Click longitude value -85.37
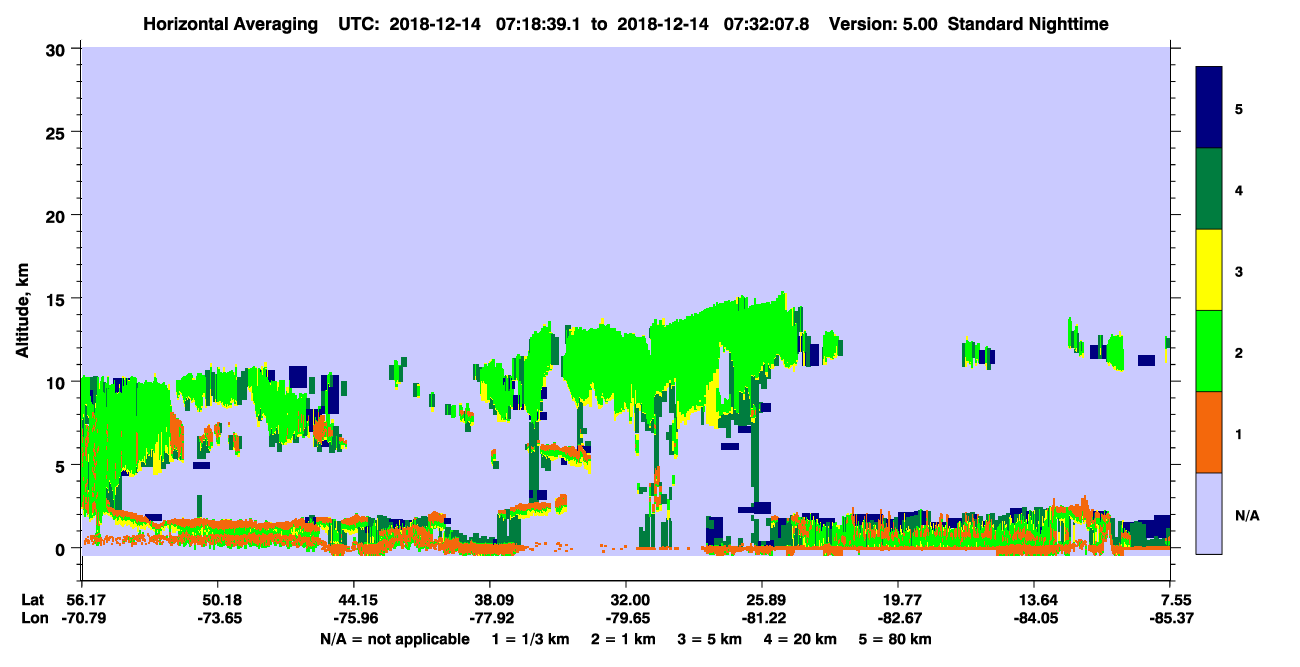The height and width of the screenshot is (667, 1300). [1171, 618]
